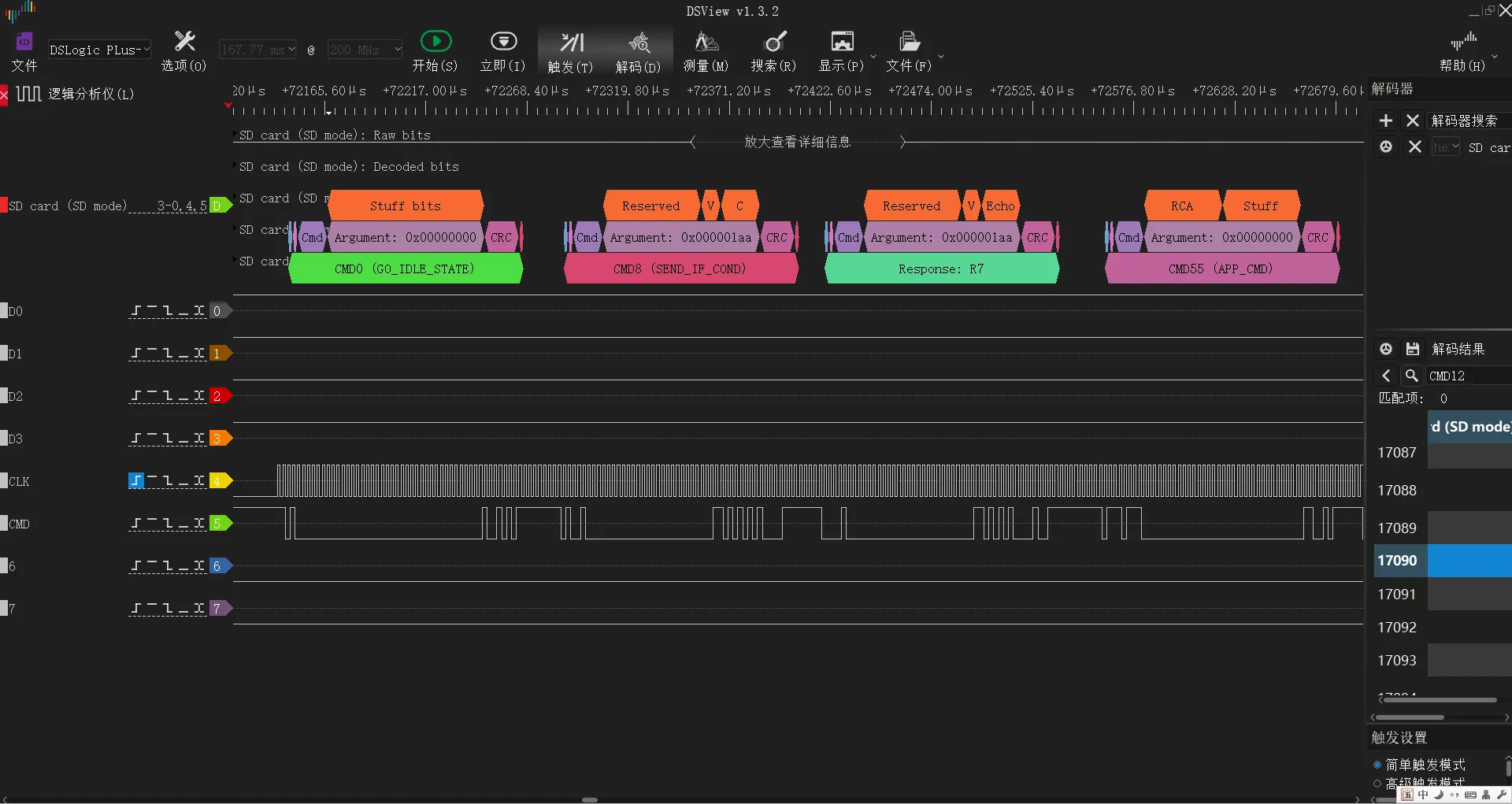The height and width of the screenshot is (804, 1512).
Task: Open the 测量(M) measurement tool
Action: pos(706,50)
